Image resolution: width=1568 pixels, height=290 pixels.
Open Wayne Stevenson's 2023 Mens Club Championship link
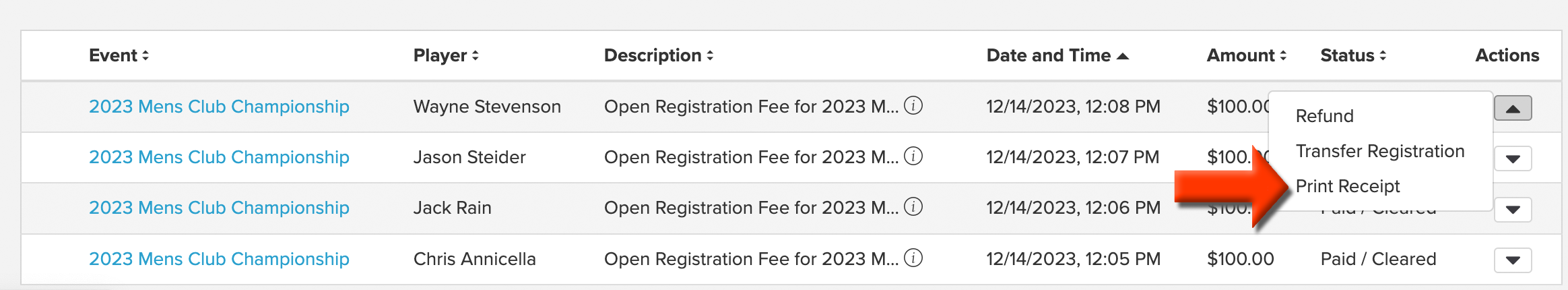click(x=219, y=107)
